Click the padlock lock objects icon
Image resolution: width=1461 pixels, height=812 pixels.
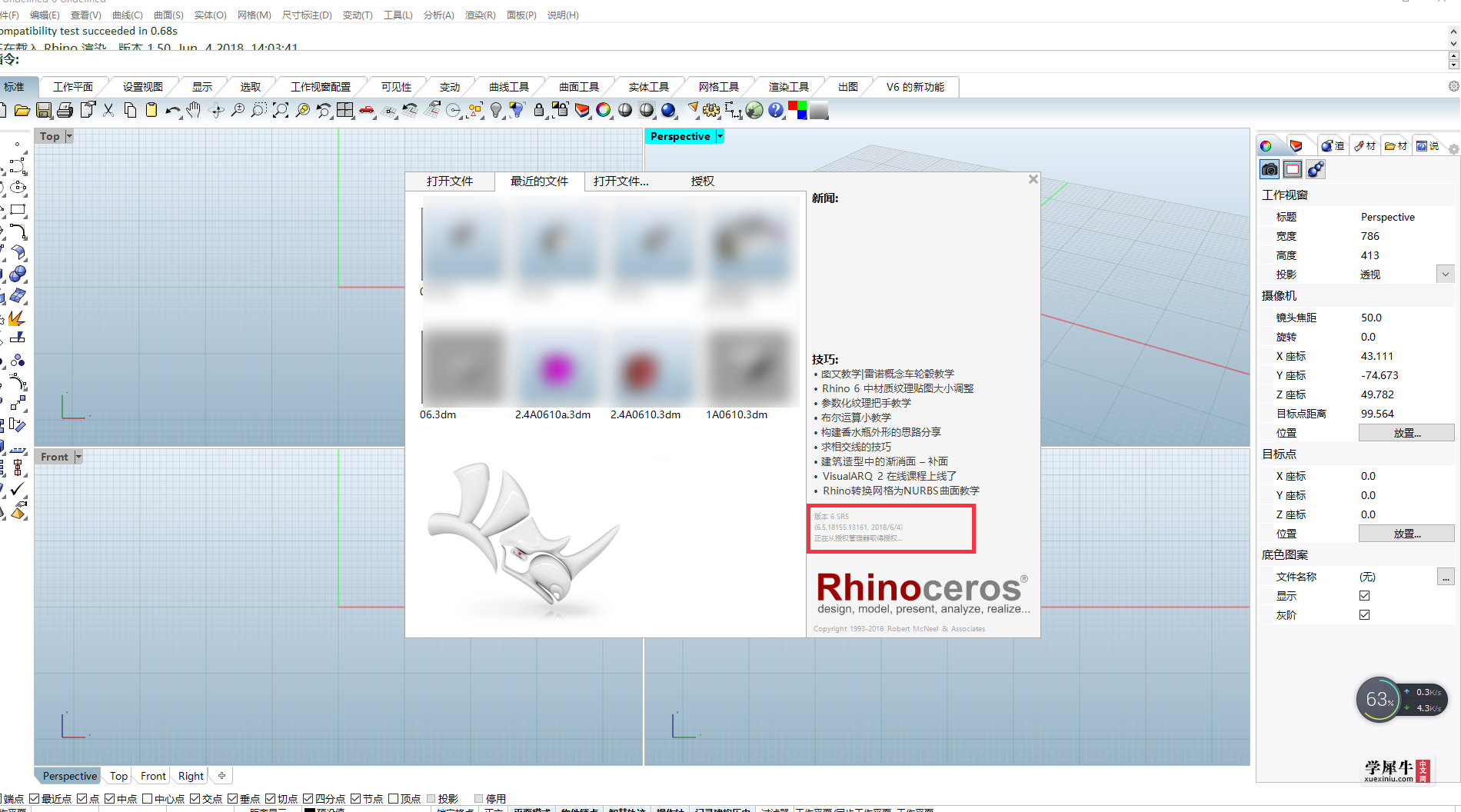coord(539,111)
